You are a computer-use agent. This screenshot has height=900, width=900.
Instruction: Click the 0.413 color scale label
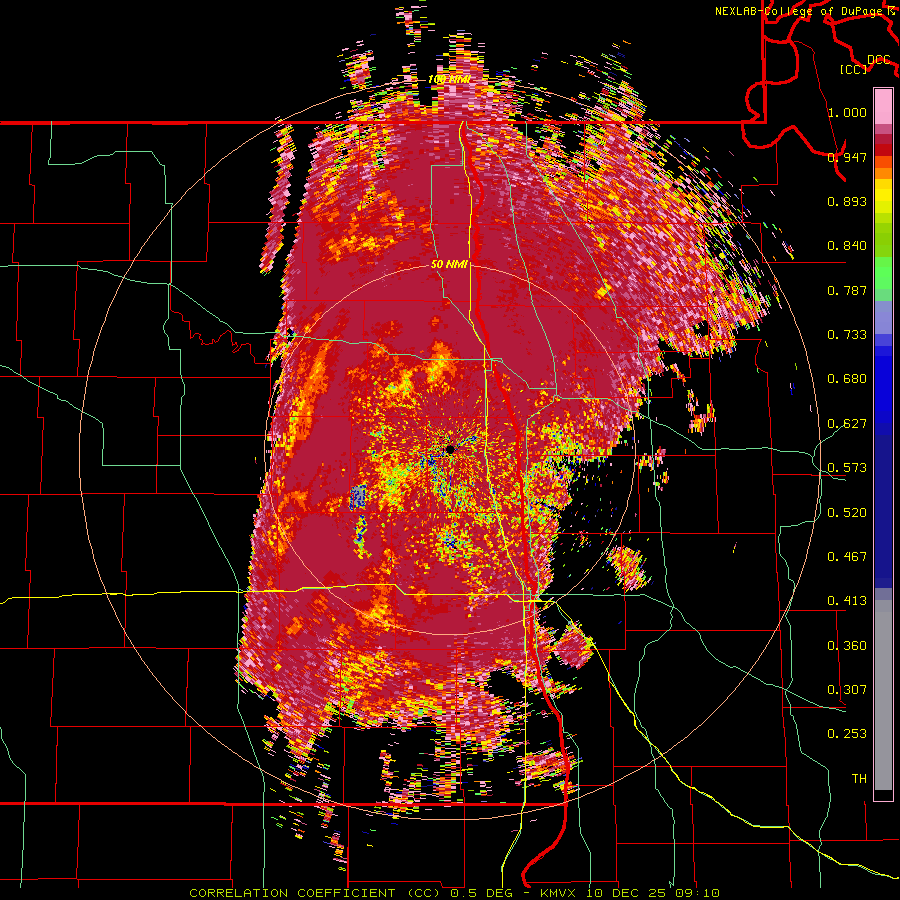tap(847, 601)
